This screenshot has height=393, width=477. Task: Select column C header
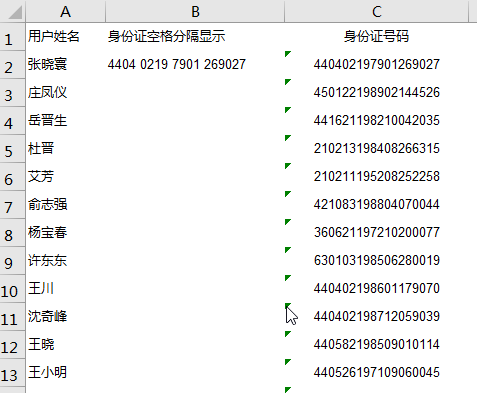tap(376, 11)
